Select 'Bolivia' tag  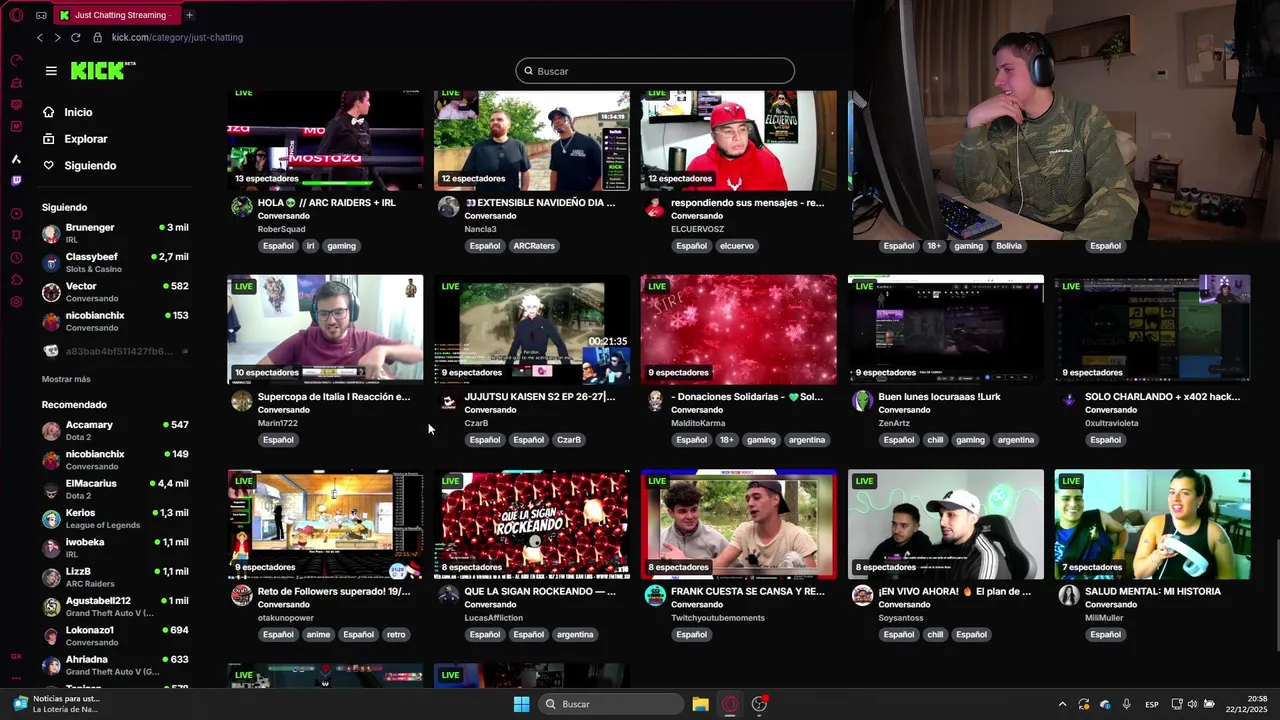tap(1009, 246)
